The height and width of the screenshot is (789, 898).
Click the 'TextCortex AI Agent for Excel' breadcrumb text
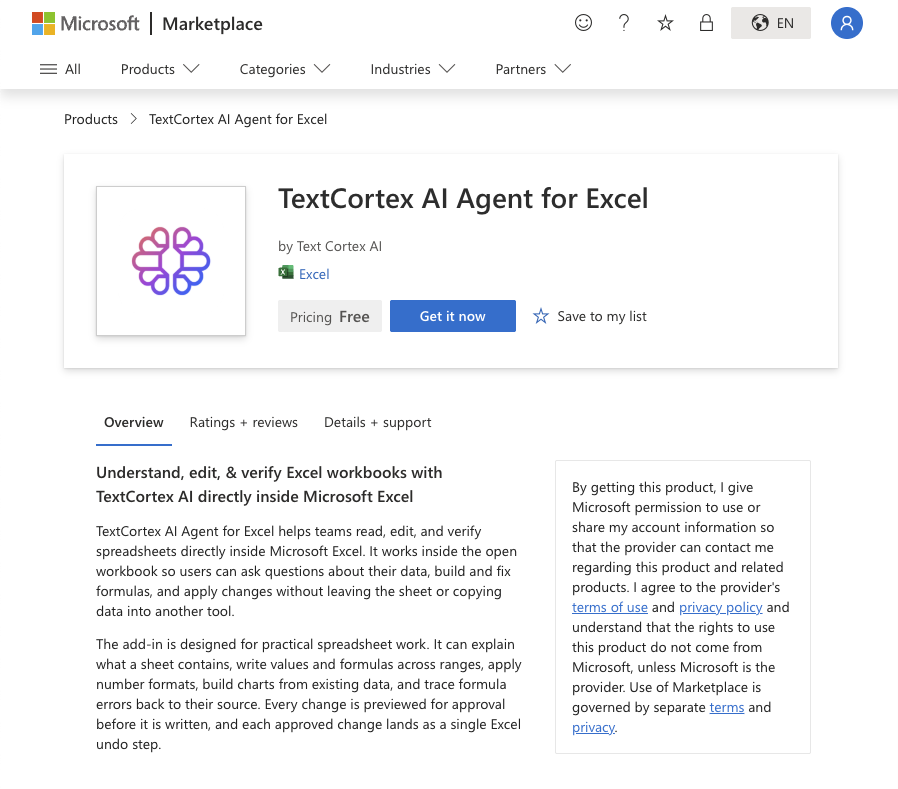click(238, 119)
